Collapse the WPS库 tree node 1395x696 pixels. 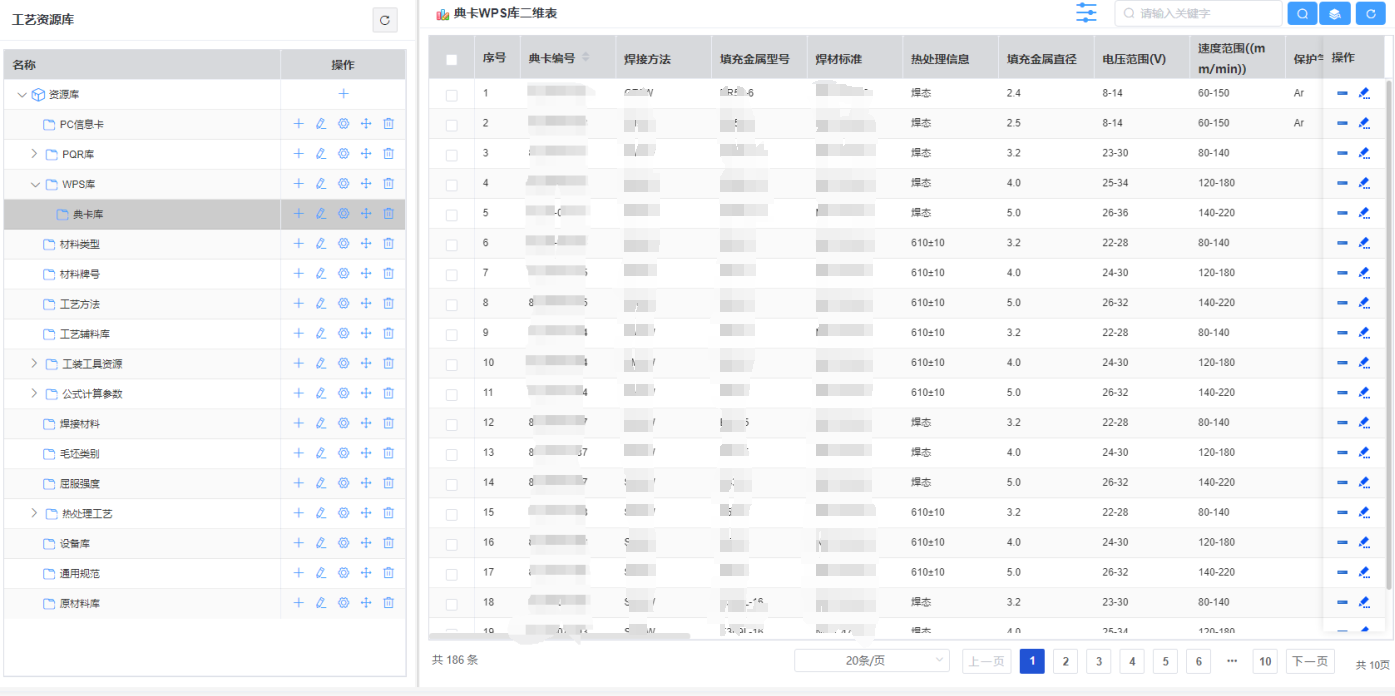[x=35, y=184]
